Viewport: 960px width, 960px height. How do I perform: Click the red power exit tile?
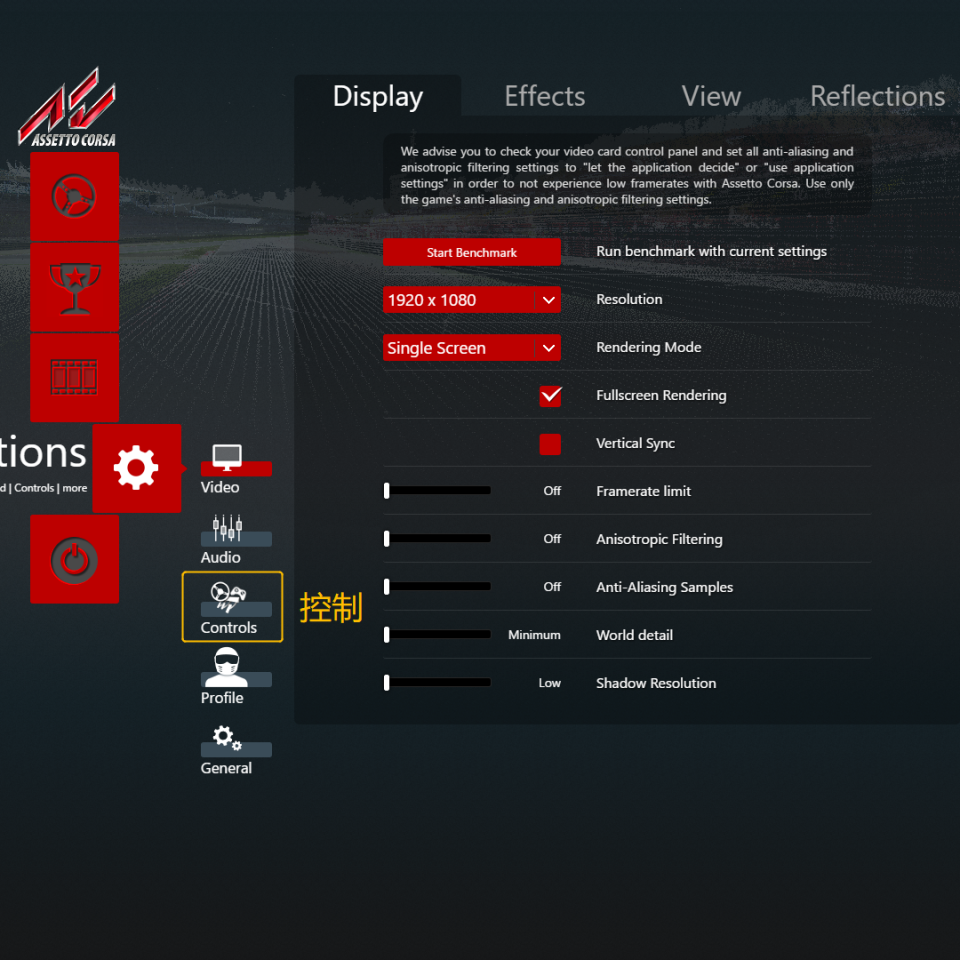74,558
